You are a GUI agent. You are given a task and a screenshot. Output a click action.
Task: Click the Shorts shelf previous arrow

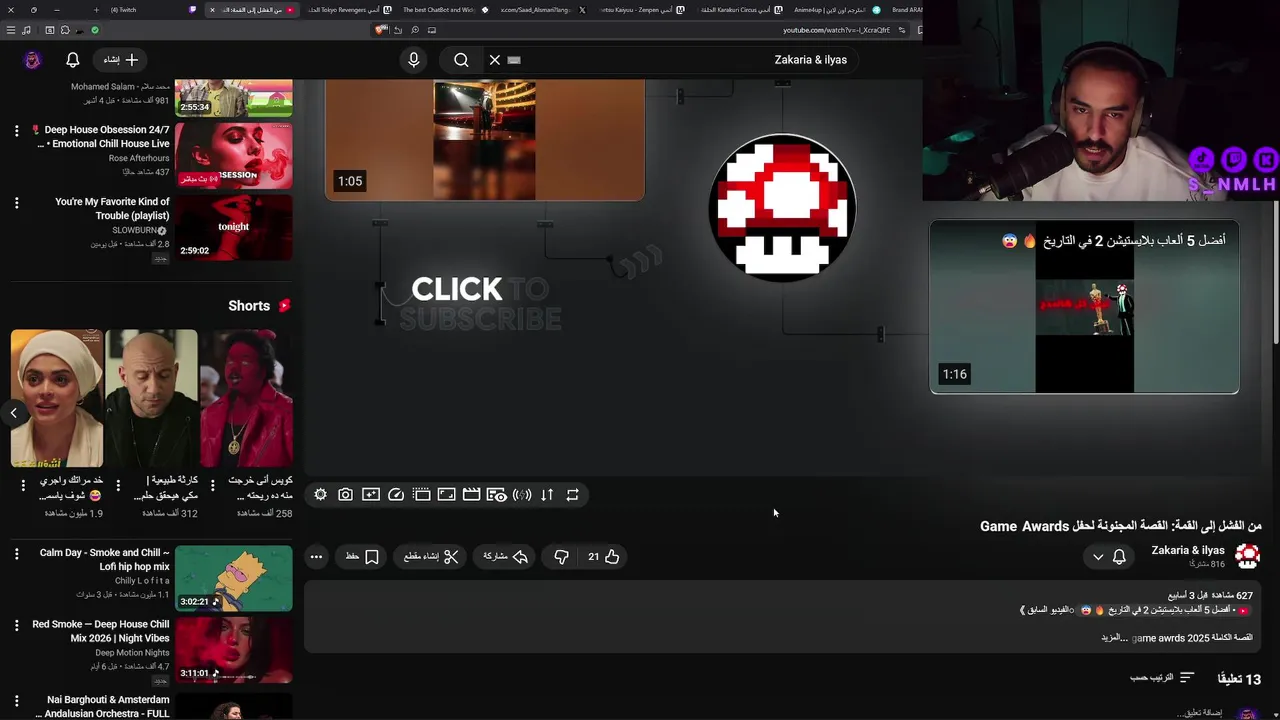tap(14, 413)
